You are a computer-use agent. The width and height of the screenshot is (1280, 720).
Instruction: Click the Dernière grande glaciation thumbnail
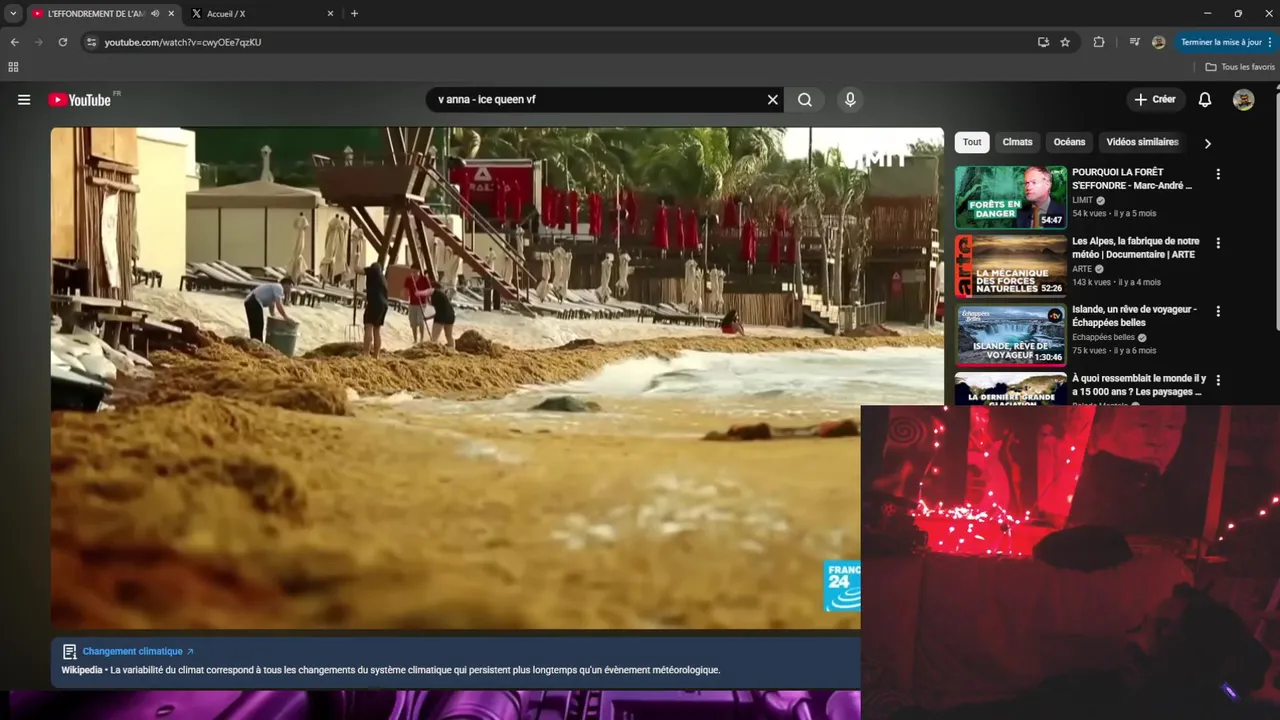click(x=1010, y=389)
